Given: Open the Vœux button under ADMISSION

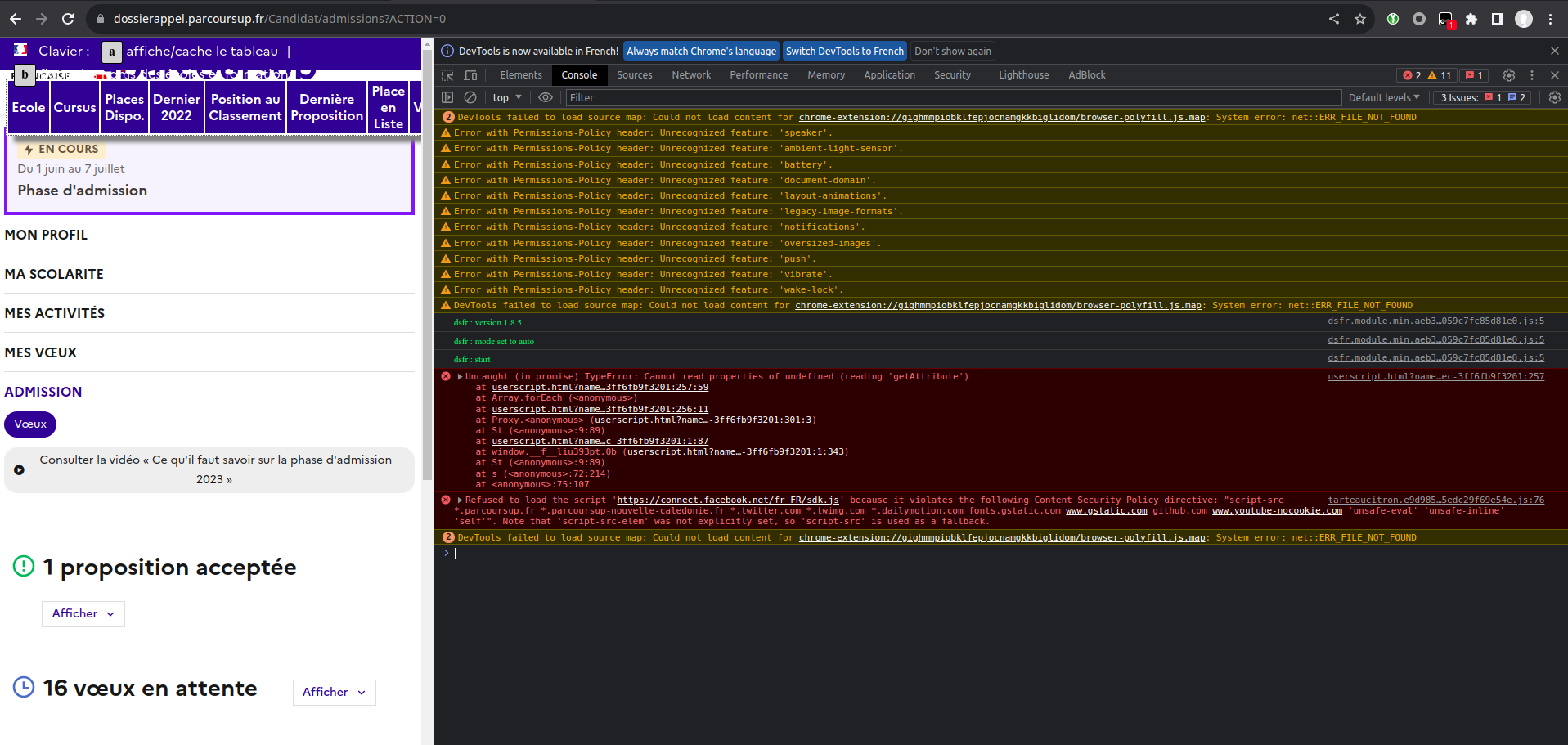Looking at the screenshot, I should [30, 424].
